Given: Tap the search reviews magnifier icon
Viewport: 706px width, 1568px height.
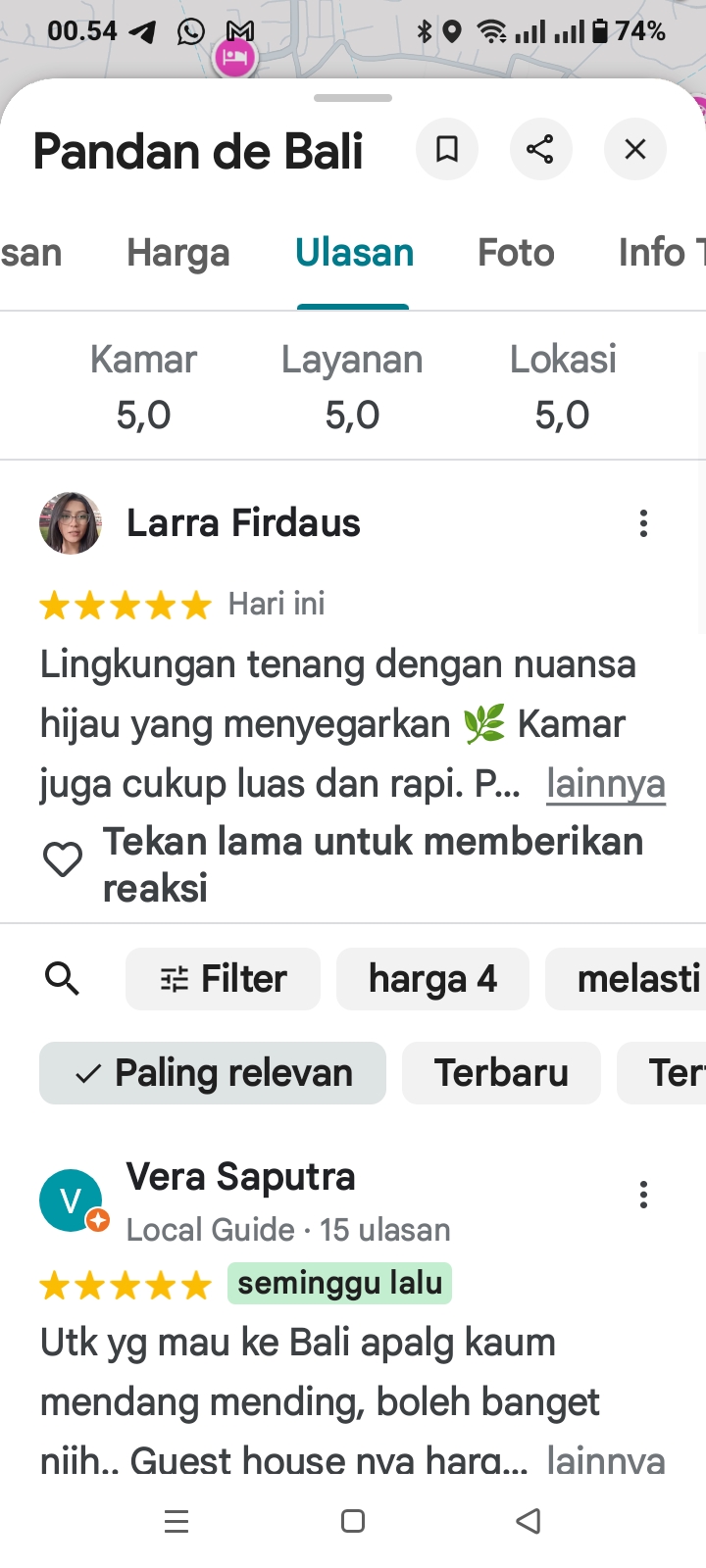Looking at the screenshot, I should tap(63, 978).
